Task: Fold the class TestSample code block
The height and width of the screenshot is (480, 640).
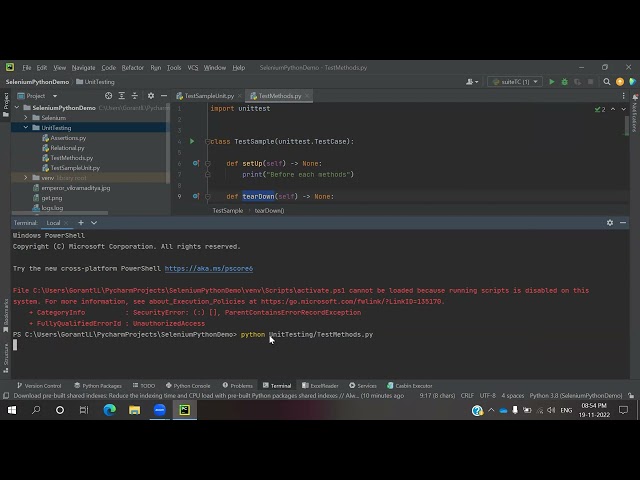Action: tap(207, 142)
